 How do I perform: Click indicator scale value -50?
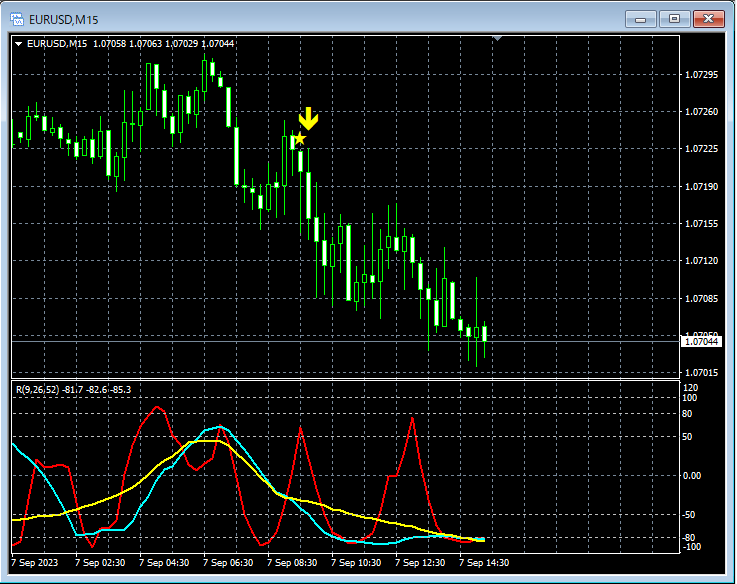pyautogui.click(x=689, y=514)
